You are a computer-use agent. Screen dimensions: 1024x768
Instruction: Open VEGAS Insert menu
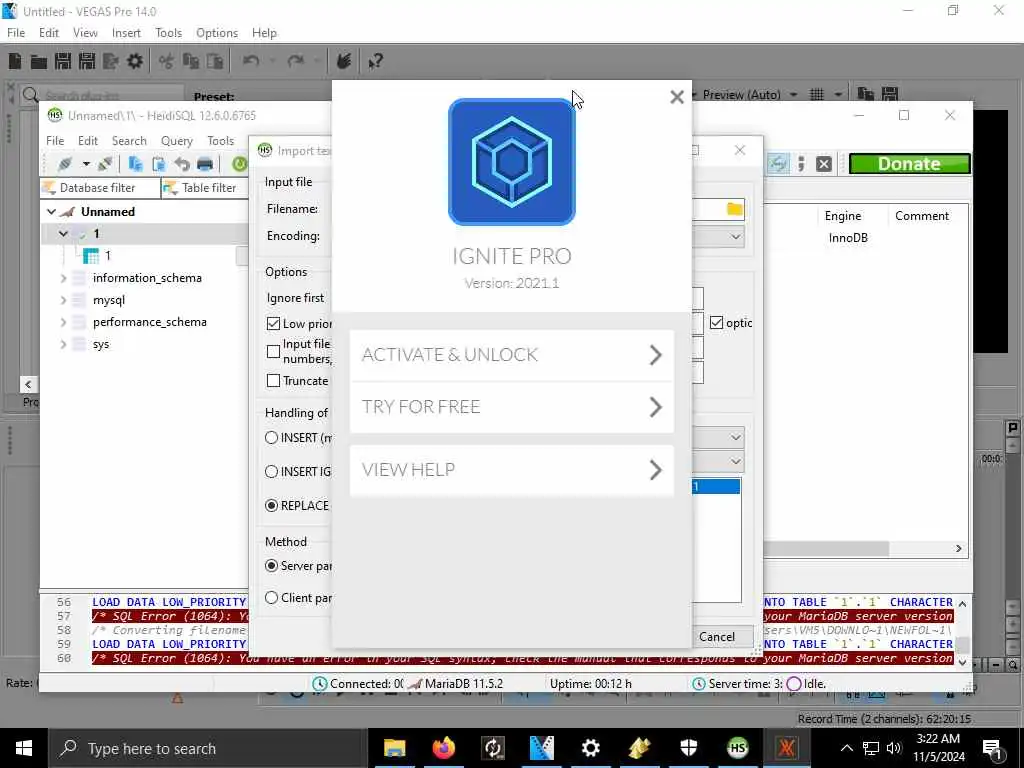point(126,33)
